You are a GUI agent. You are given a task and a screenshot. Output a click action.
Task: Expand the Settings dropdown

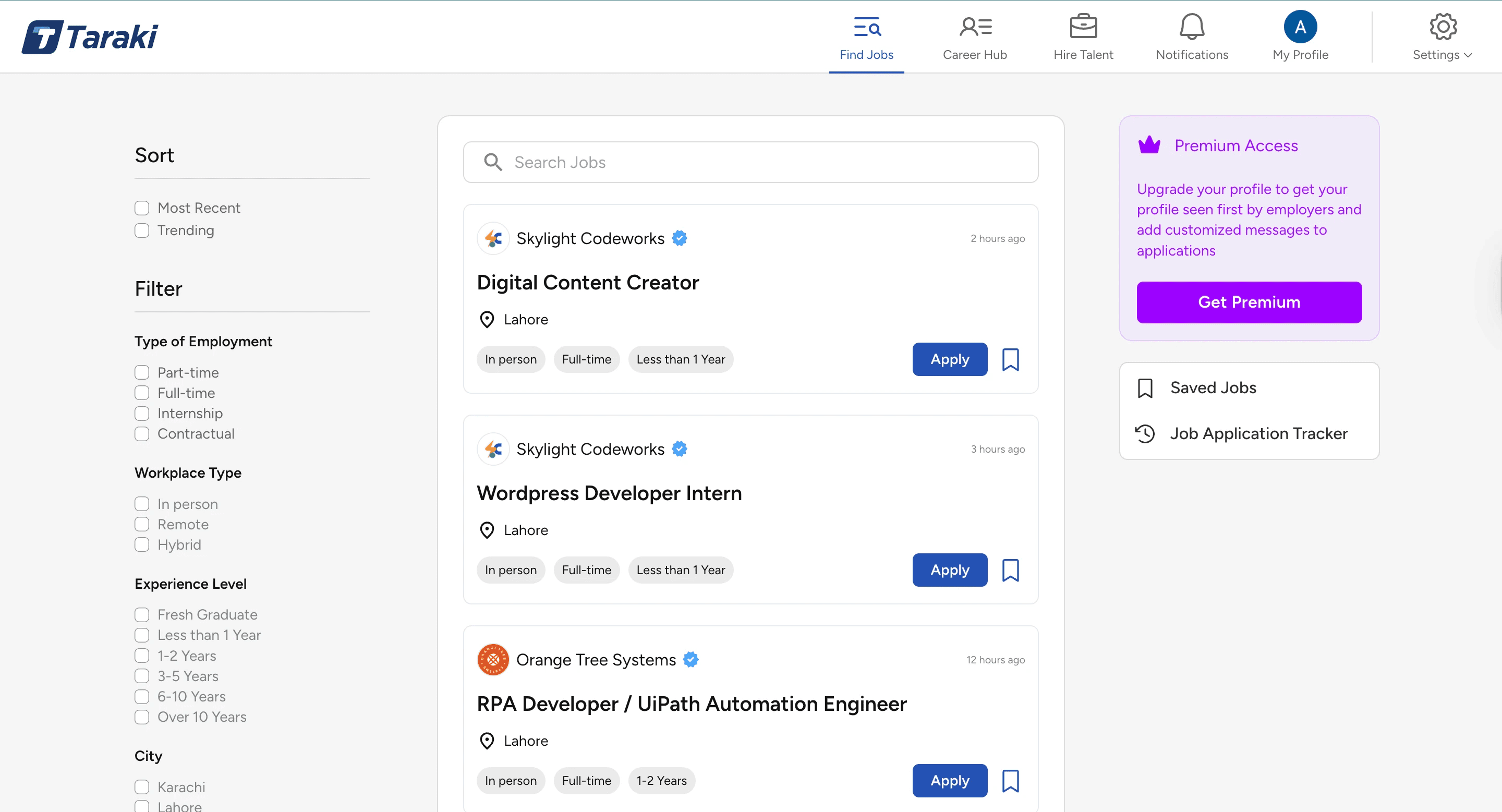(x=1442, y=55)
